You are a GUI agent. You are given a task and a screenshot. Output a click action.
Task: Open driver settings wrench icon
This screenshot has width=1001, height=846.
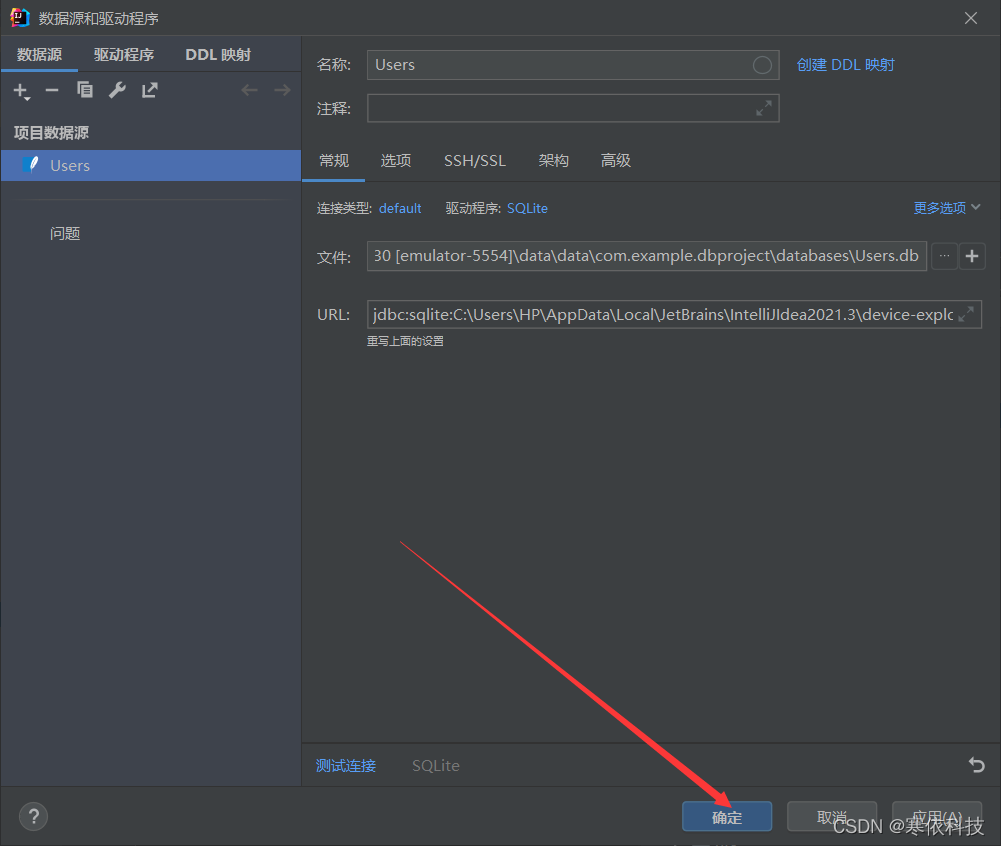pos(117,90)
